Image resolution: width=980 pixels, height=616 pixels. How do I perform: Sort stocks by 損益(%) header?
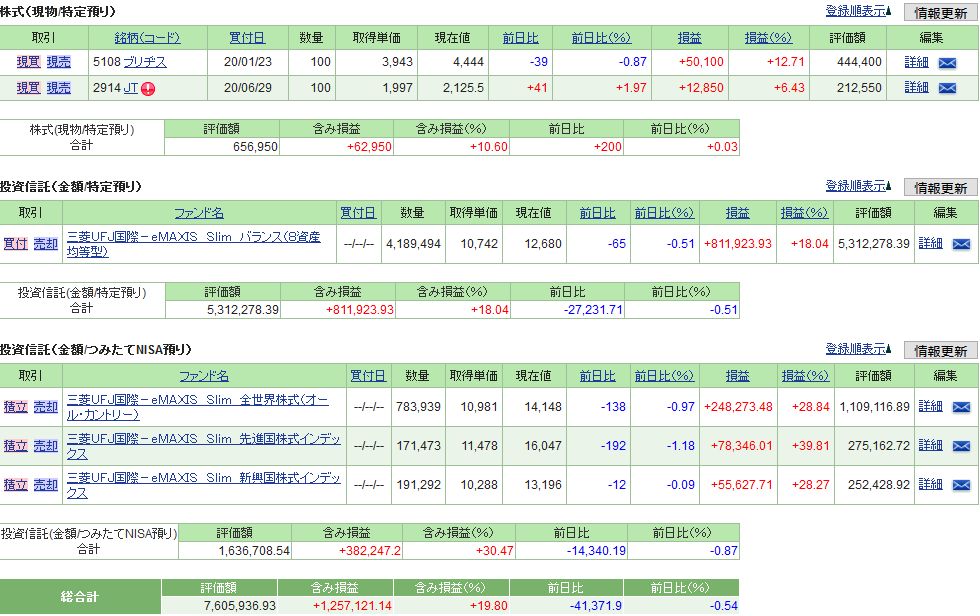point(768,38)
